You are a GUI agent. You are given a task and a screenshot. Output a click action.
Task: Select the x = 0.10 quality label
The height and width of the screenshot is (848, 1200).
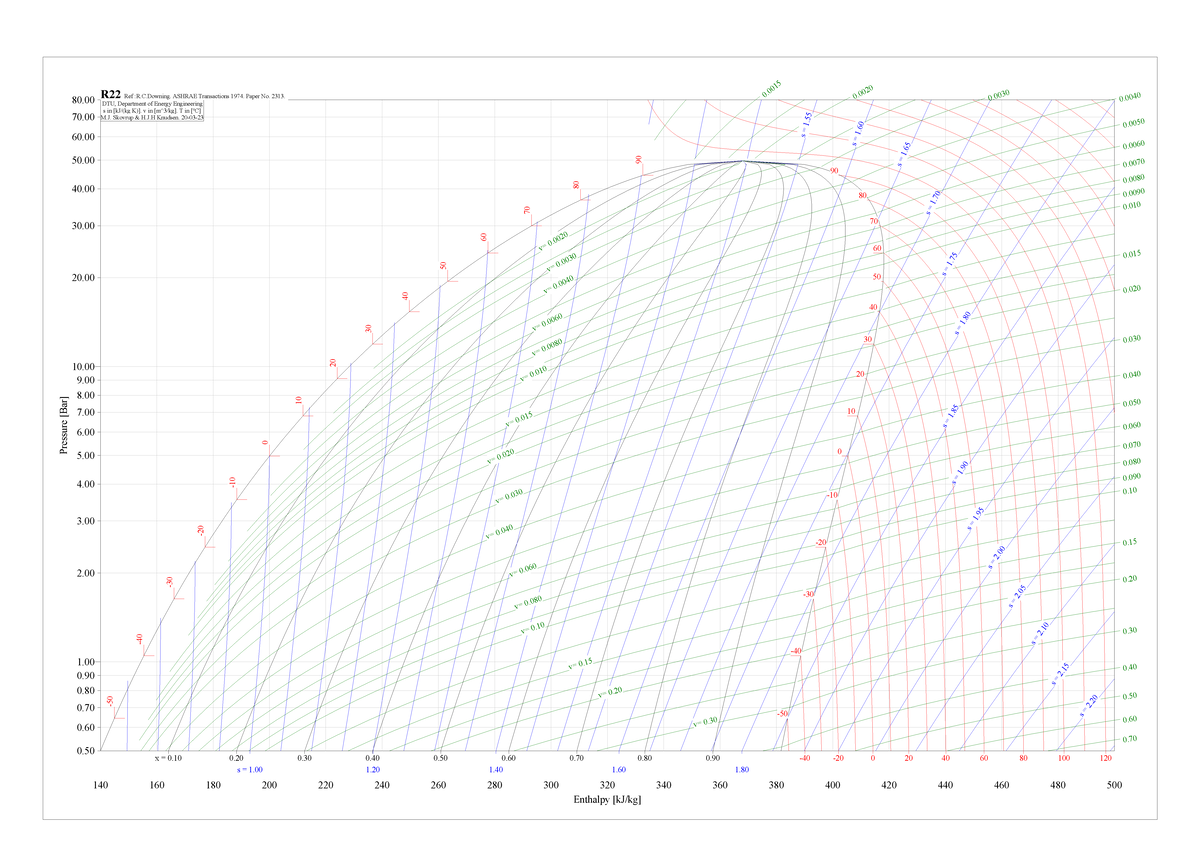[168, 759]
